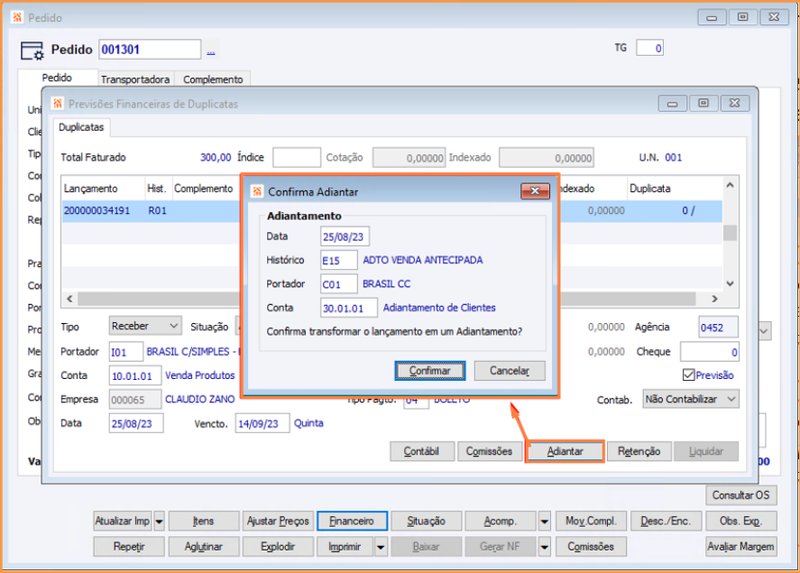Click the Cheque input field
The height and width of the screenshot is (573, 800).
coord(709,352)
